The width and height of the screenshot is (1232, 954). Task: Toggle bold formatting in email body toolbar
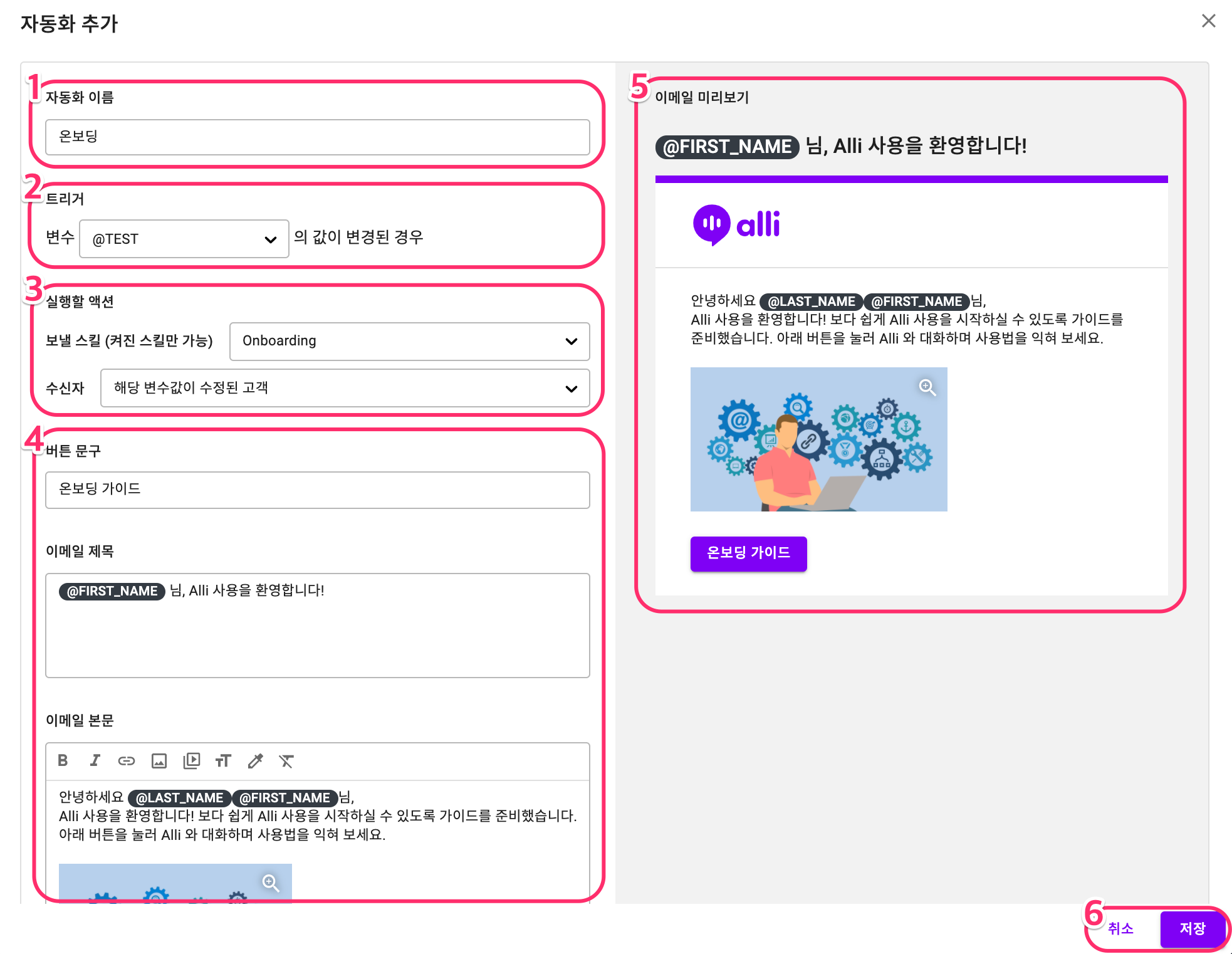click(63, 760)
